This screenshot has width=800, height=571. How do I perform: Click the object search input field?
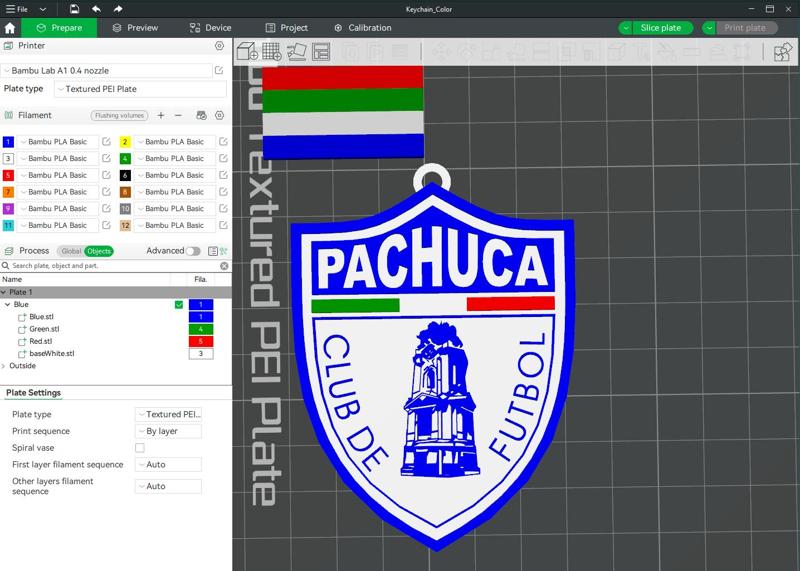(115, 266)
